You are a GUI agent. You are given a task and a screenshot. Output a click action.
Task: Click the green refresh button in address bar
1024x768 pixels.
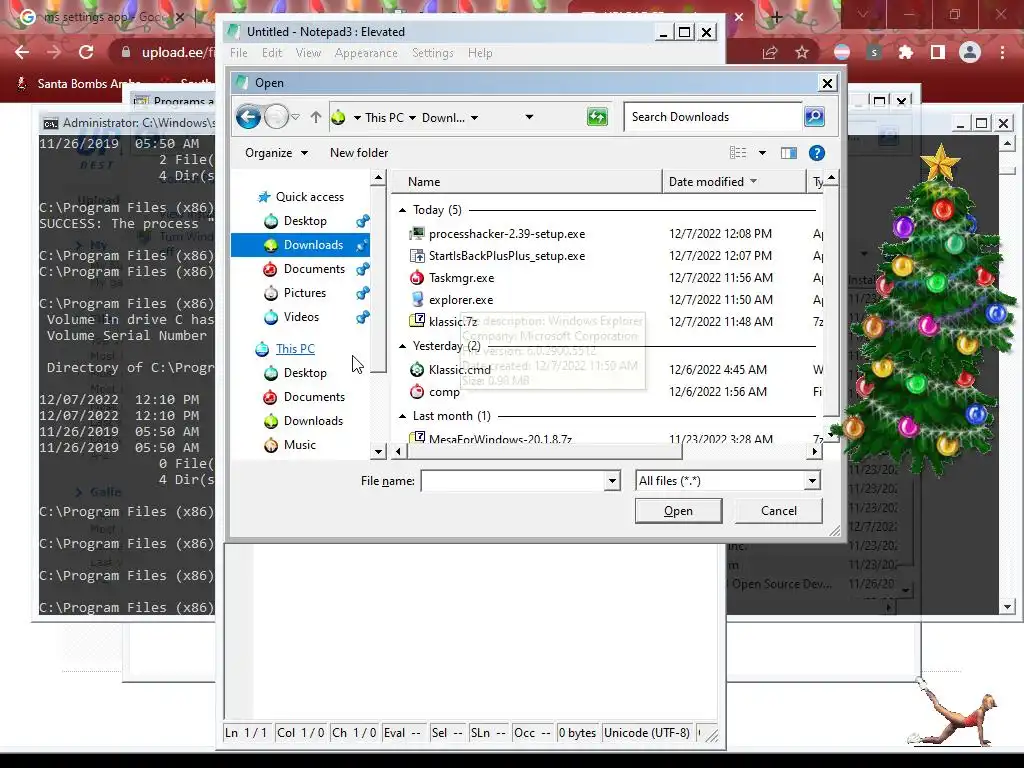tap(597, 118)
